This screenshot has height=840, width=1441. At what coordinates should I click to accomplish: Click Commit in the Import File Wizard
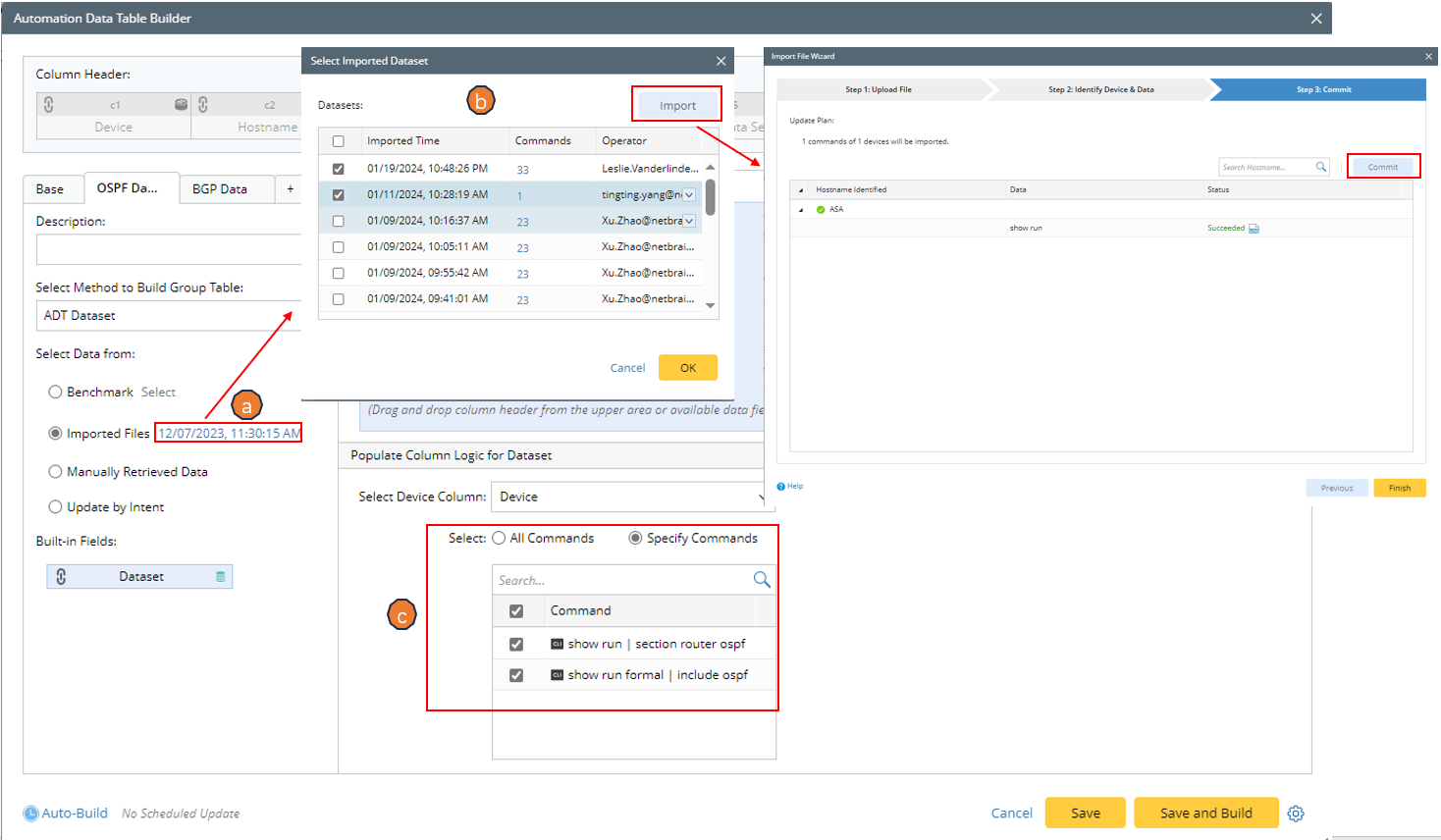[1383, 167]
